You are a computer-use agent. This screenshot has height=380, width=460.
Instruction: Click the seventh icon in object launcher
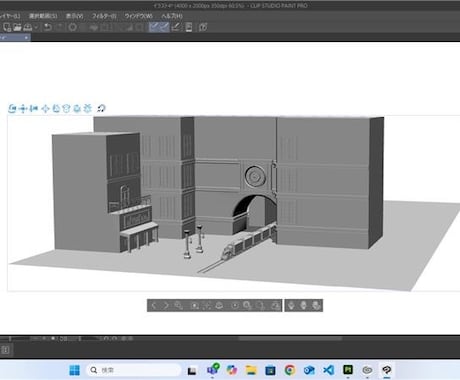pyautogui.click(x=235, y=305)
